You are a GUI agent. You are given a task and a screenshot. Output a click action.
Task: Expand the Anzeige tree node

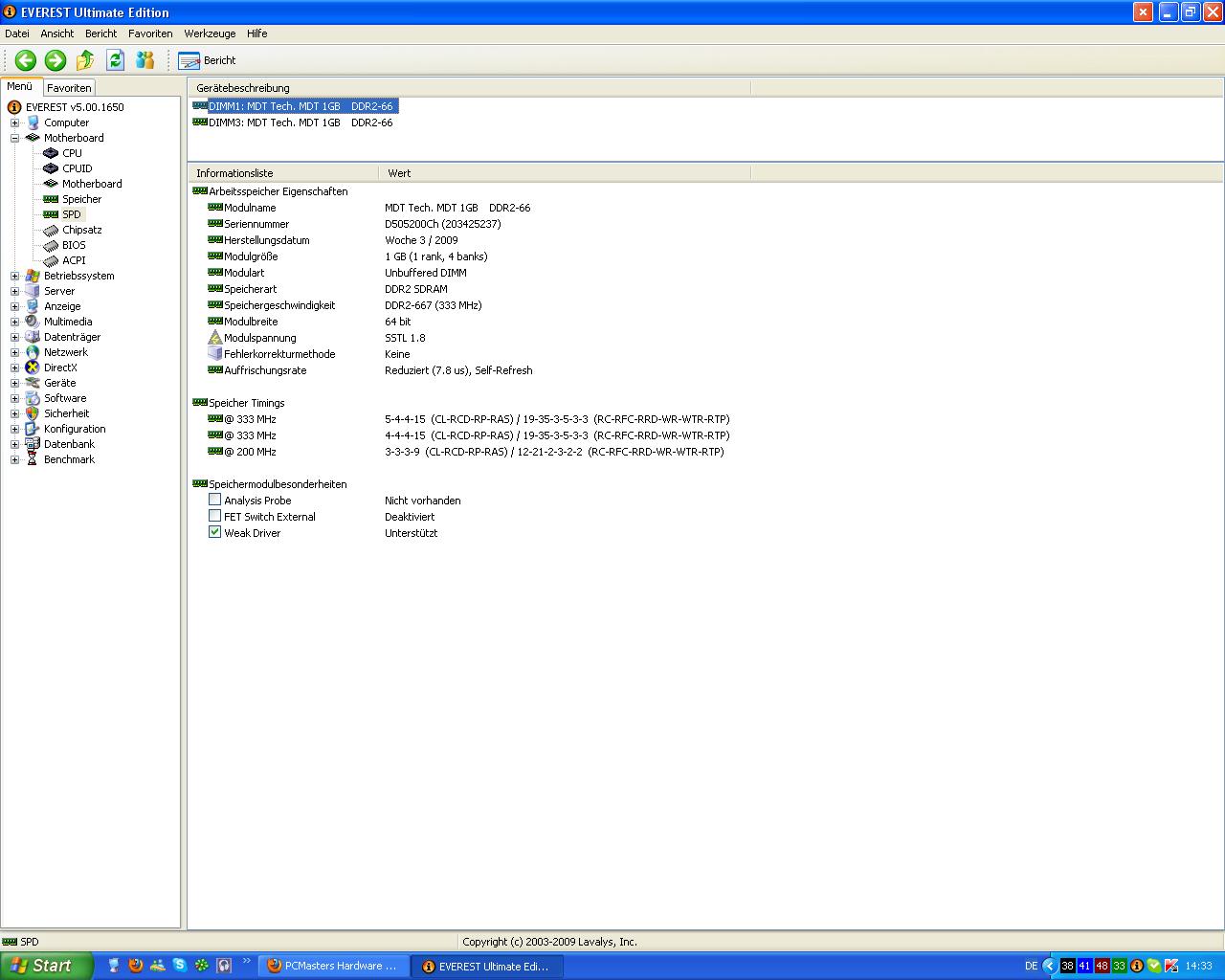pos(14,306)
